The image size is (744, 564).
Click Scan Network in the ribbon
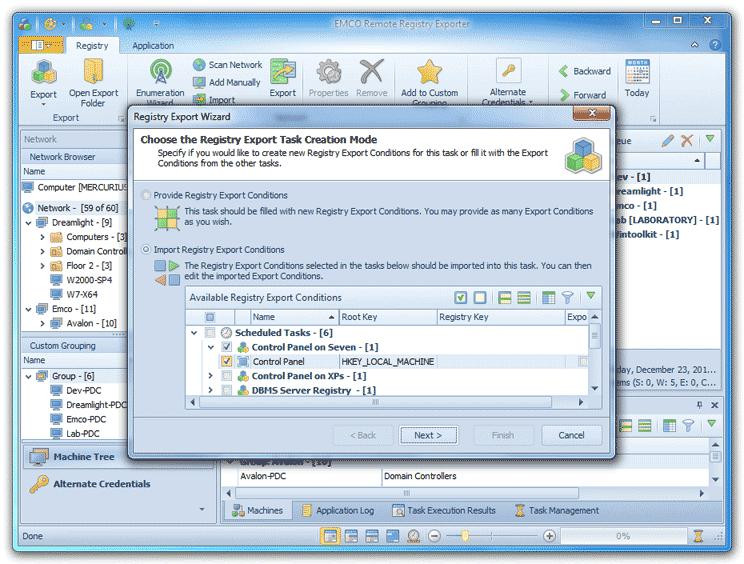(x=227, y=65)
